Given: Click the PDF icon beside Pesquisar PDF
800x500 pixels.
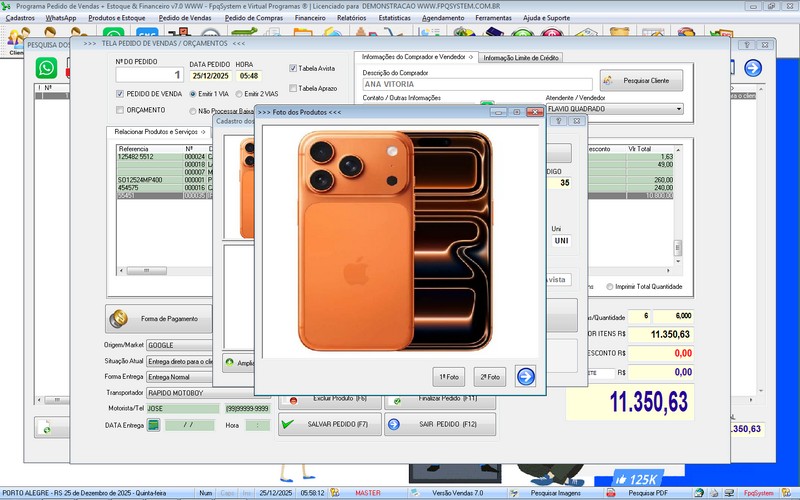Looking at the screenshot, I should coord(610,493).
